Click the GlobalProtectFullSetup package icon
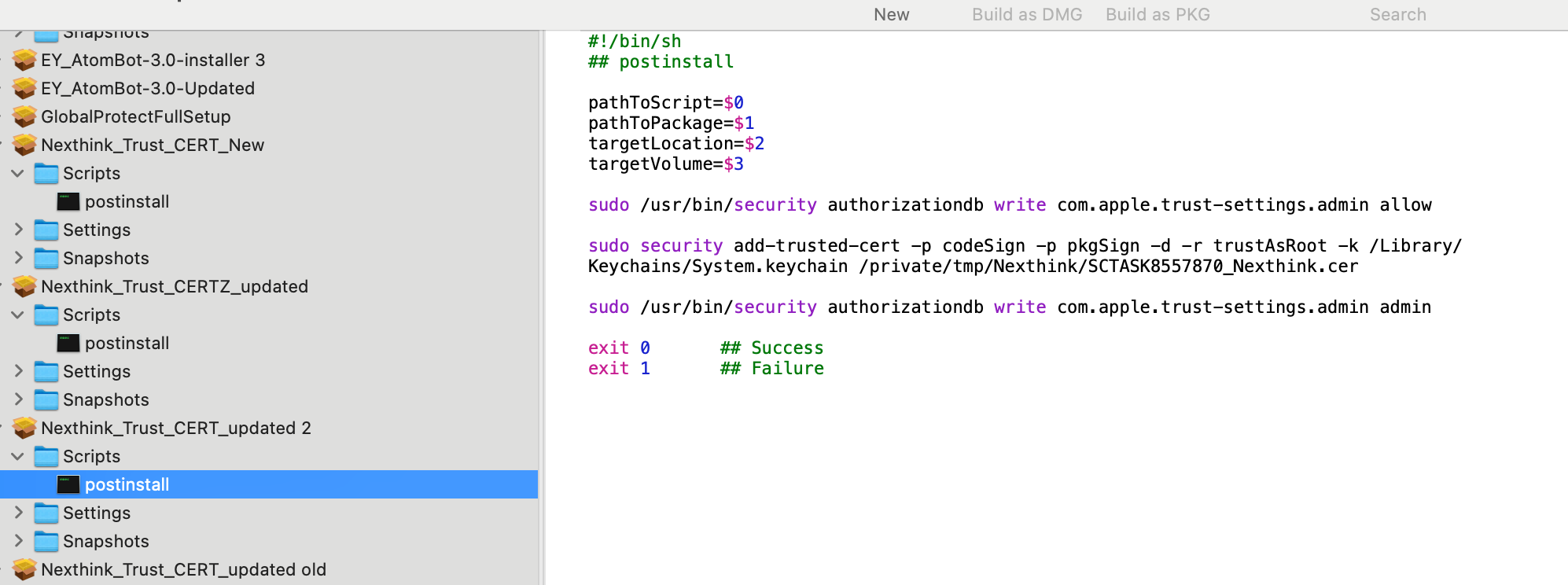Image resolution: width=1568 pixels, height=585 pixels. [24, 116]
